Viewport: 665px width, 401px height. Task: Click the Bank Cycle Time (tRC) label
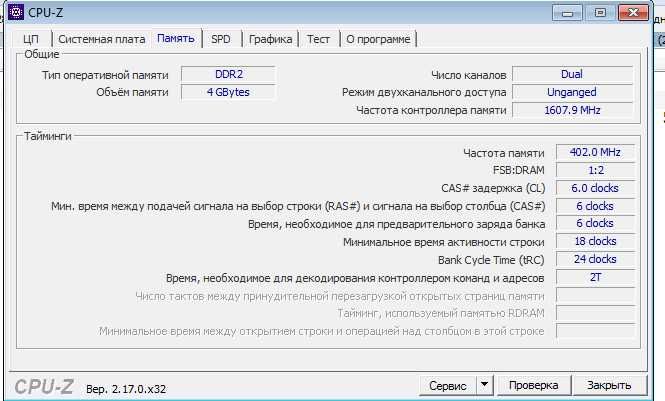click(x=491, y=260)
